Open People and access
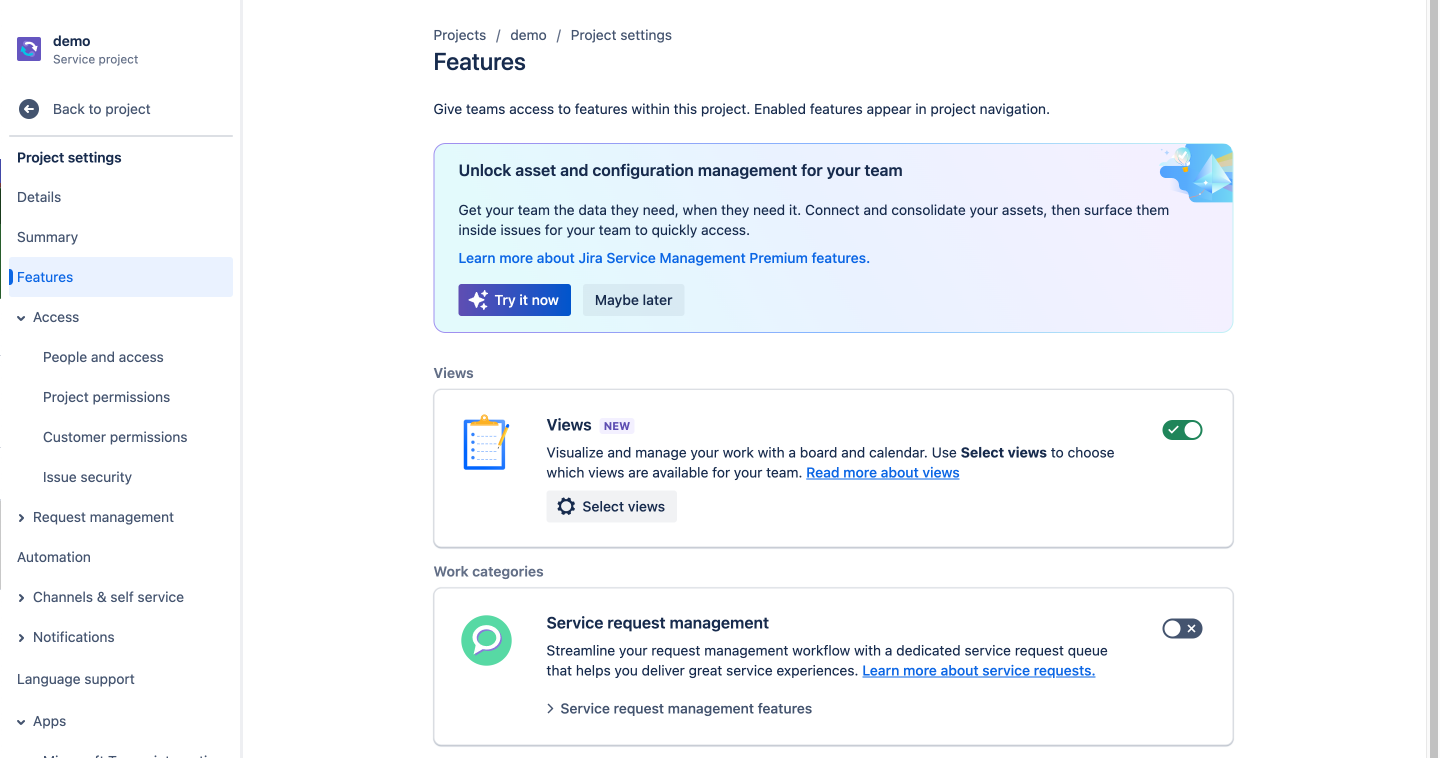 tap(121, 357)
